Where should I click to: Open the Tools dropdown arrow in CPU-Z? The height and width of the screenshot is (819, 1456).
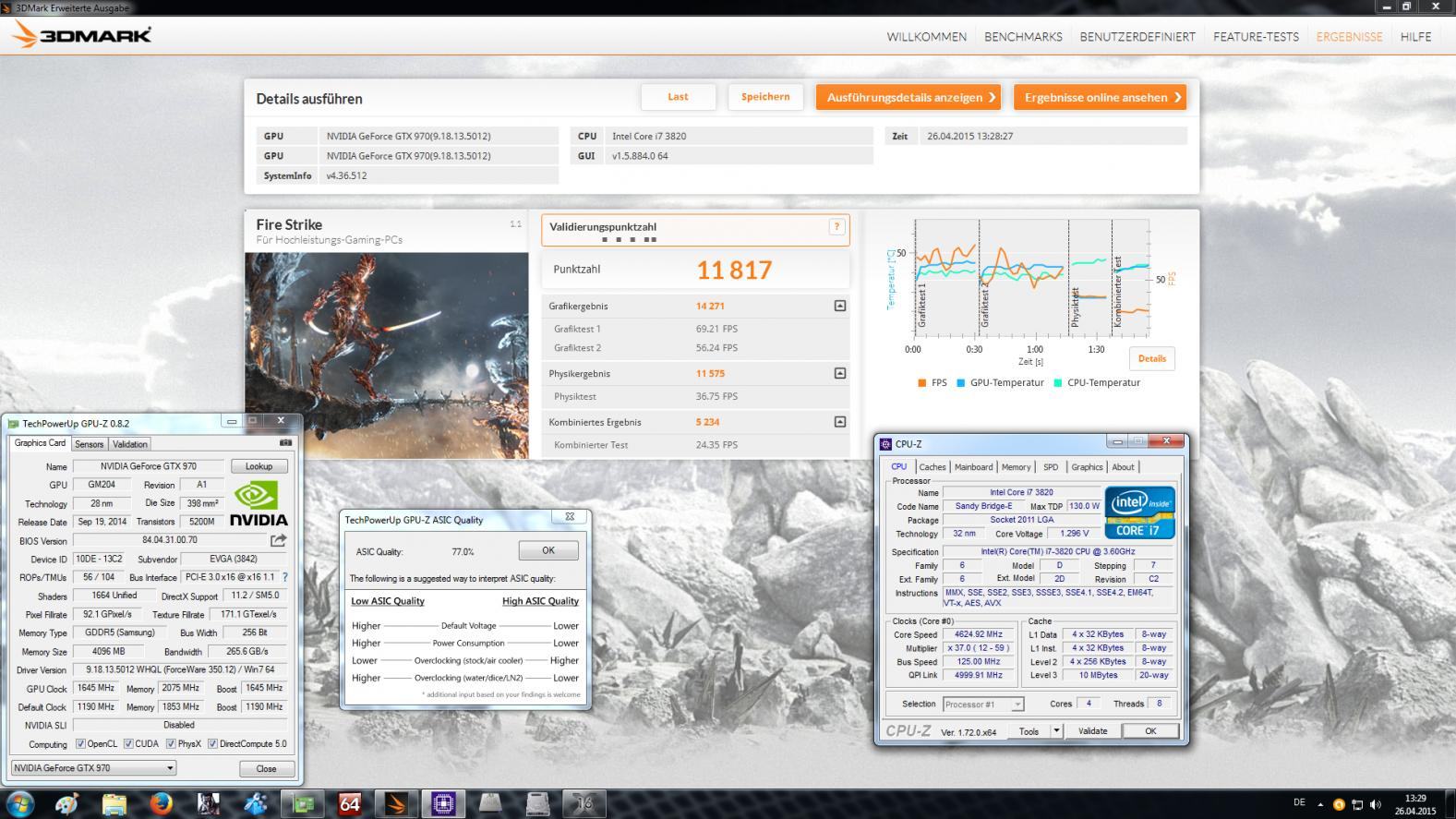(x=1056, y=731)
